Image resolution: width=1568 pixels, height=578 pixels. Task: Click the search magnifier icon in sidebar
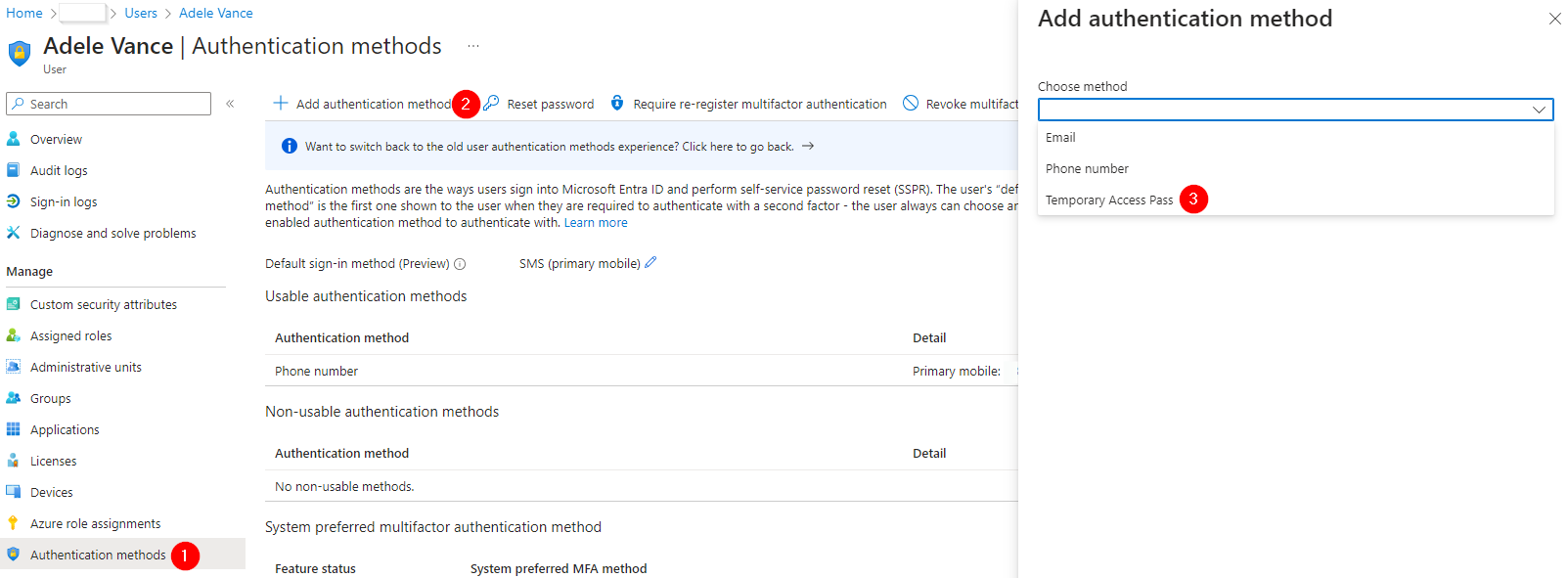tap(18, 104)
